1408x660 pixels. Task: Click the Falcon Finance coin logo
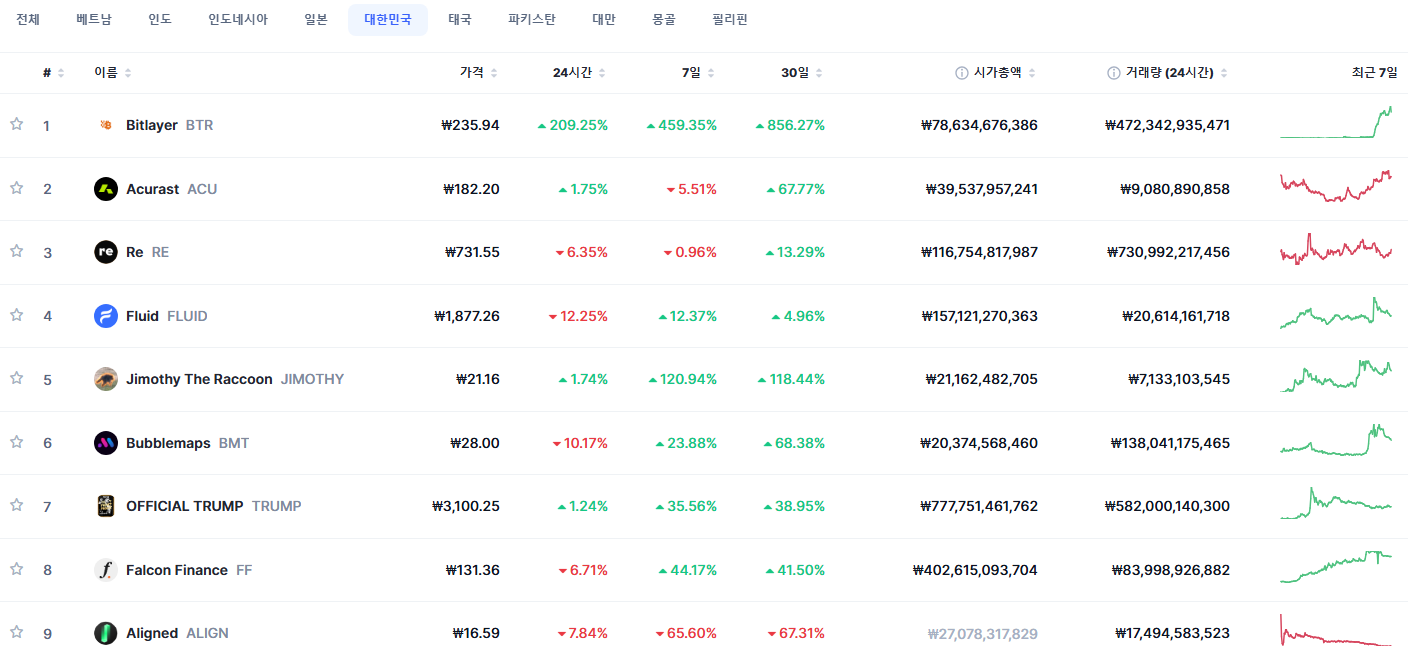click(x=106, y=570)
